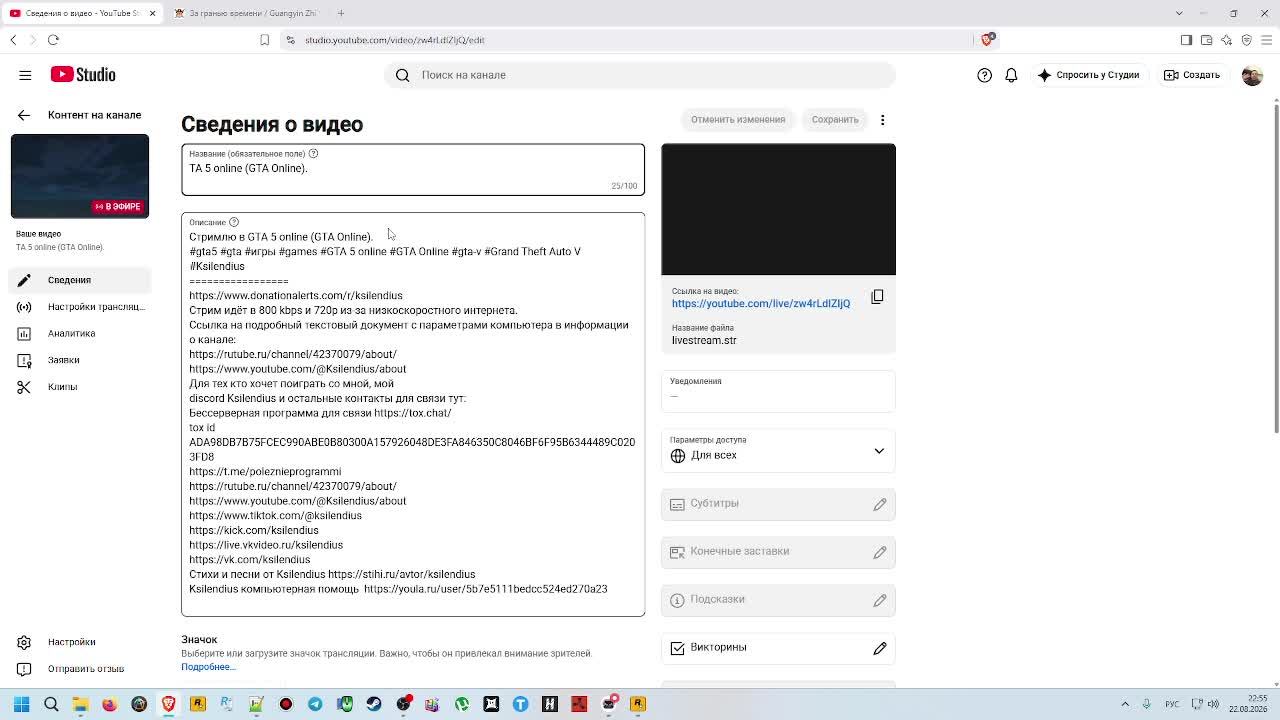Click the Сохранить button
This screenshot has height=720, width=1280.
835,120
